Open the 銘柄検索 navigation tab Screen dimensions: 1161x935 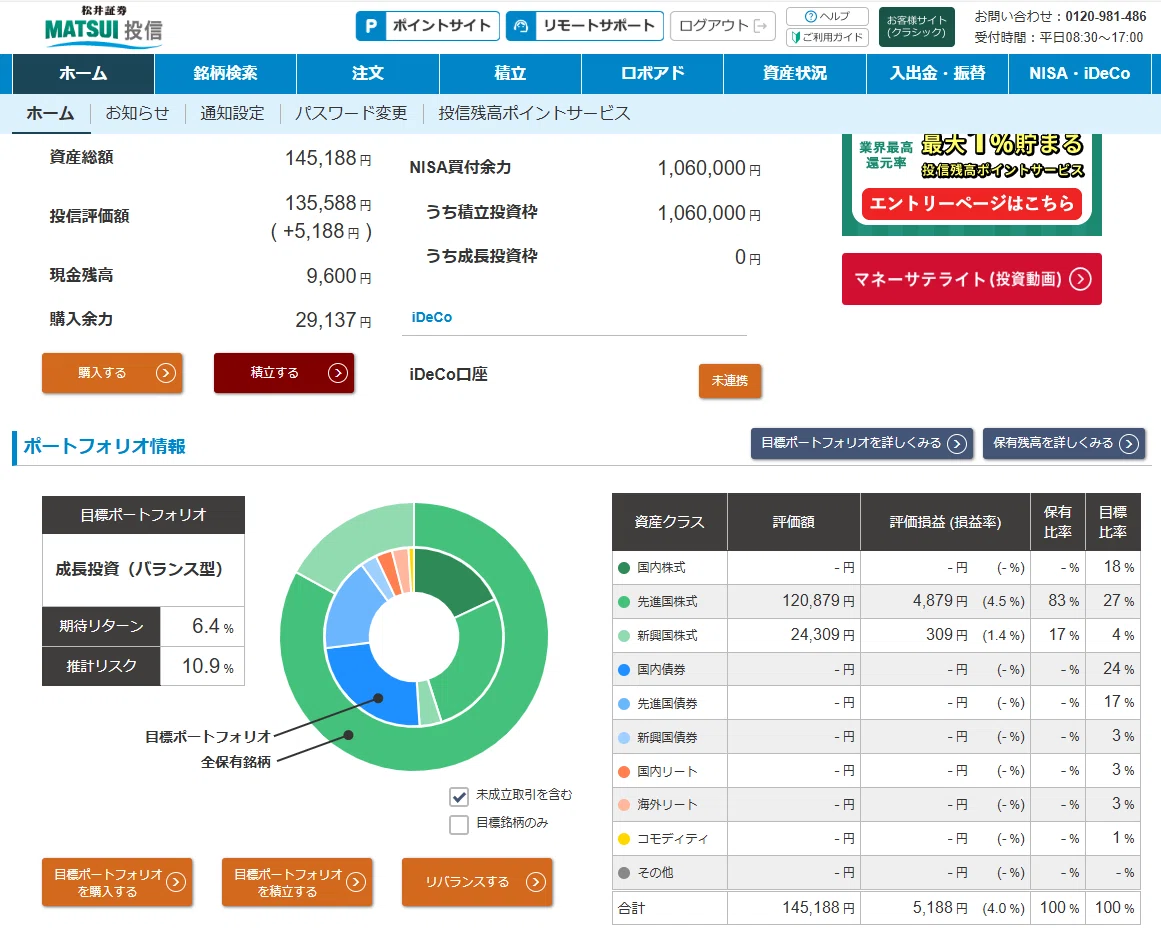pos(225,73)
